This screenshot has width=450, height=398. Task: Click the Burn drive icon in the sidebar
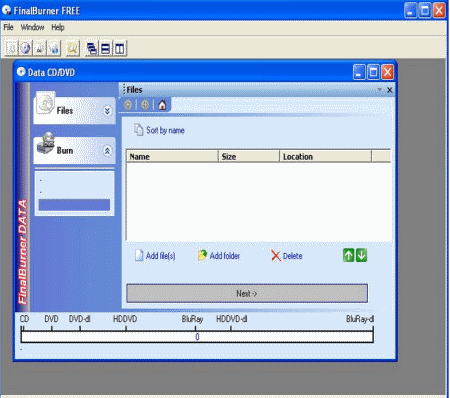46,143
